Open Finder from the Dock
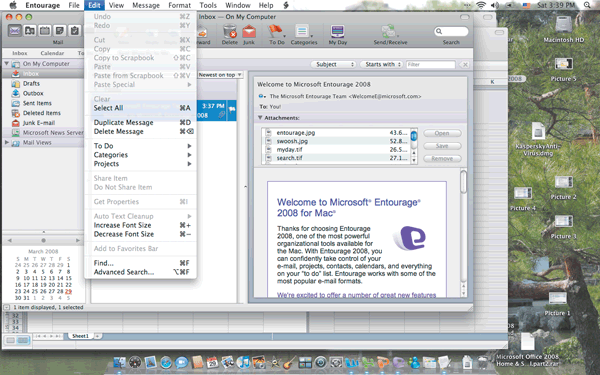The height and width of the screenshot is (375, 600). pos(119,362)
